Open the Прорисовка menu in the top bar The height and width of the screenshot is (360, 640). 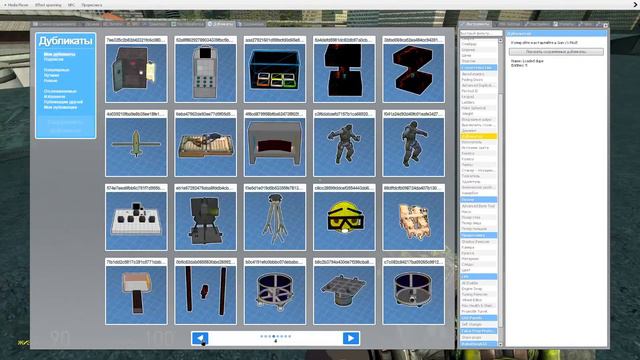click(92, 5)
